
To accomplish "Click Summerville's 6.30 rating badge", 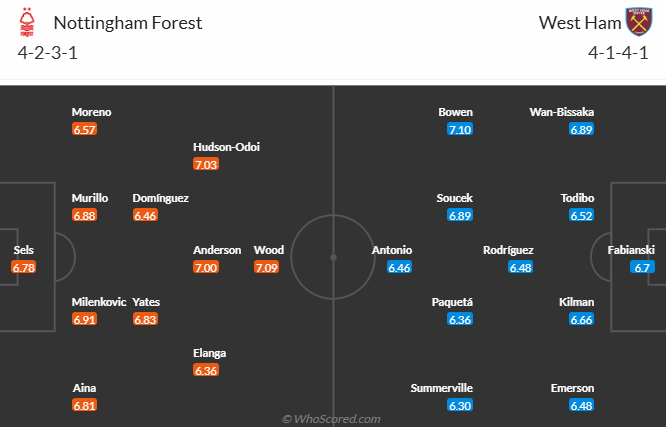I will tap(461, 405).
